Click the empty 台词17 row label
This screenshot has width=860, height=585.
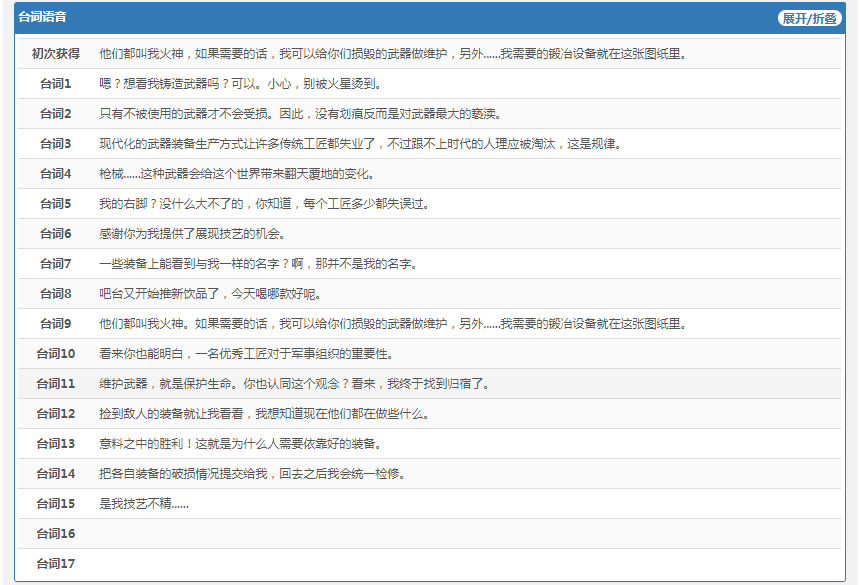click(x=55, y=564)
